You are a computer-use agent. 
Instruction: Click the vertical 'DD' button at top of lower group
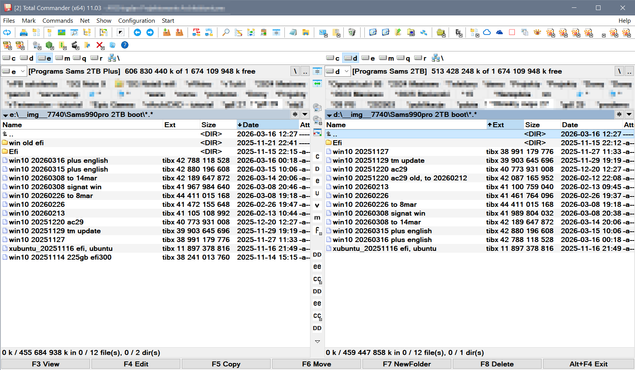pyautogui.click(x=318, y=255)
